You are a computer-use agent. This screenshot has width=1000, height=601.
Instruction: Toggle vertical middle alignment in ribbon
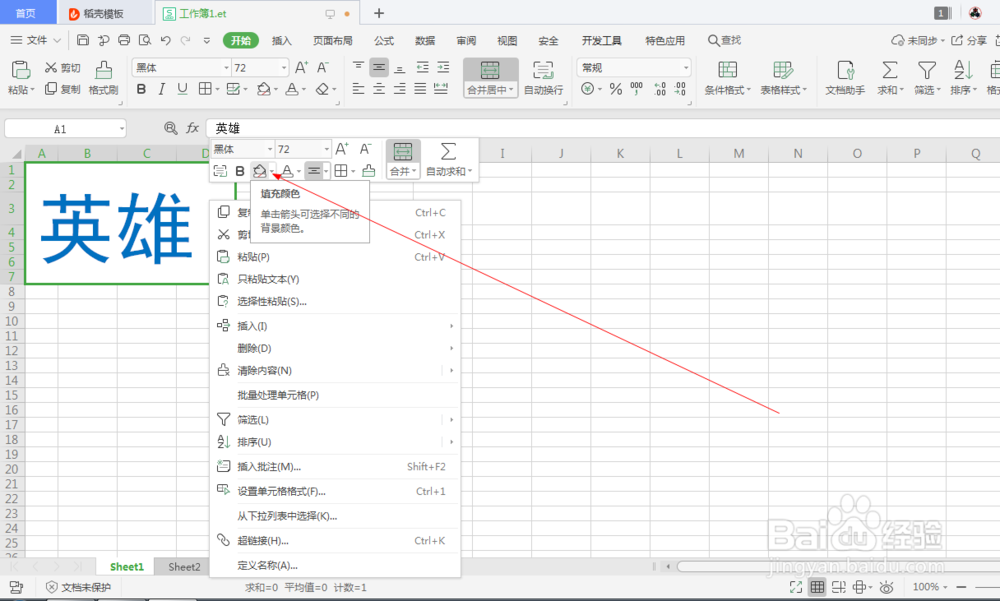pos(379,67)
